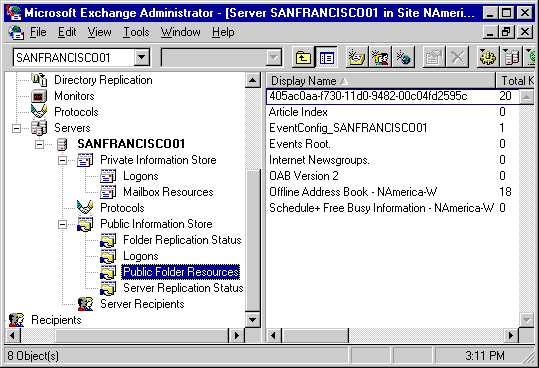Select Directory Replication in the tree
The width and height of the screenshot is (539, 368).
pos(103,80)
